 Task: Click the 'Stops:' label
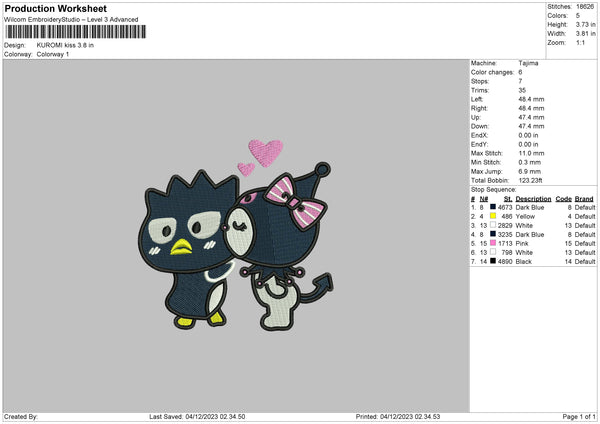480,81
